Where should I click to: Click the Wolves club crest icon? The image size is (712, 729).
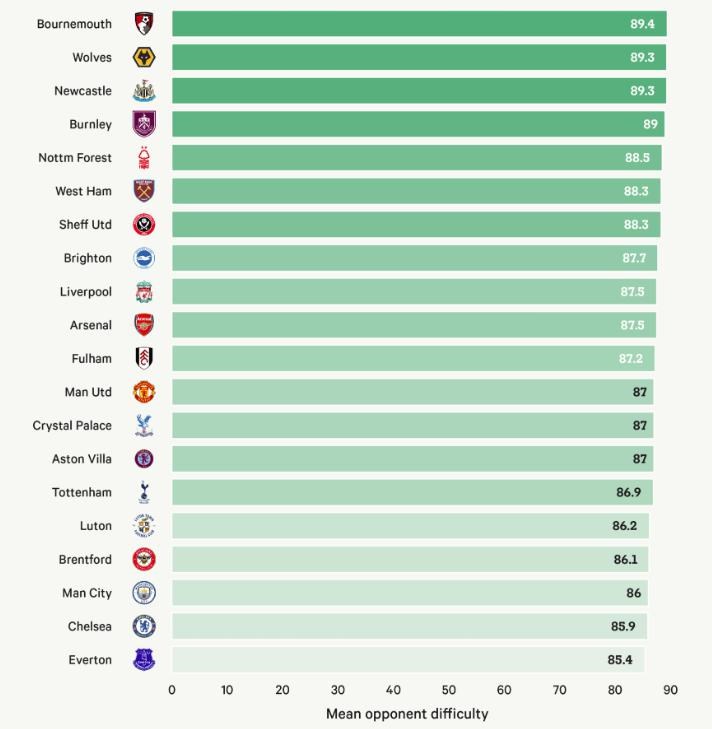tap(144, 57)
